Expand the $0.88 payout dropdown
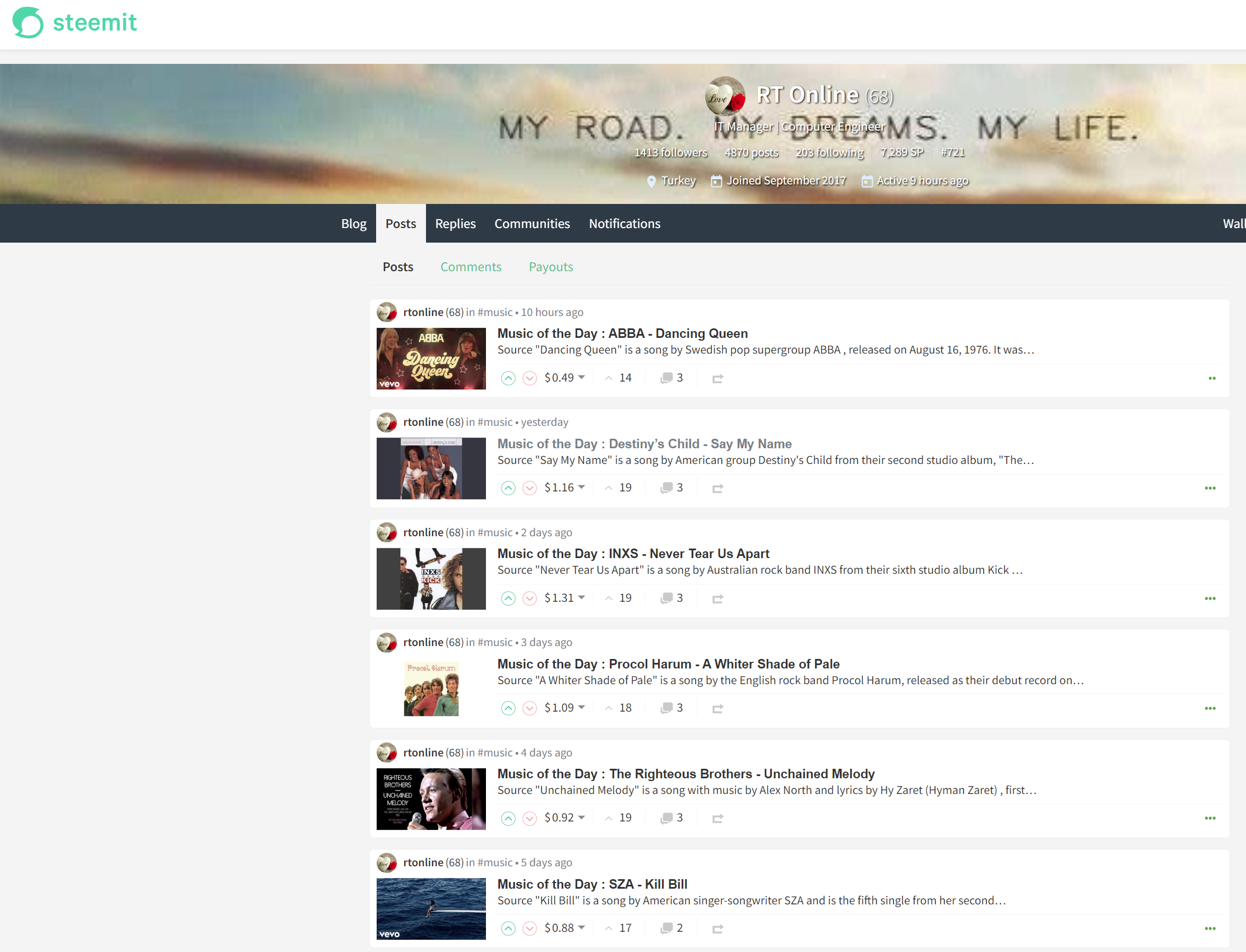The height and width of the screenshot is (952, 1246). (564, 928)
